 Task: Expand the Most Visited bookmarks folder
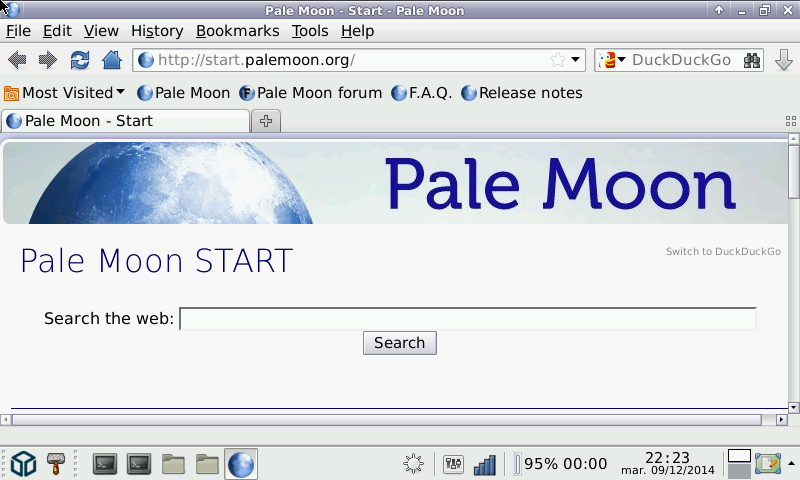pyautogui.click(x=65, y=93)
